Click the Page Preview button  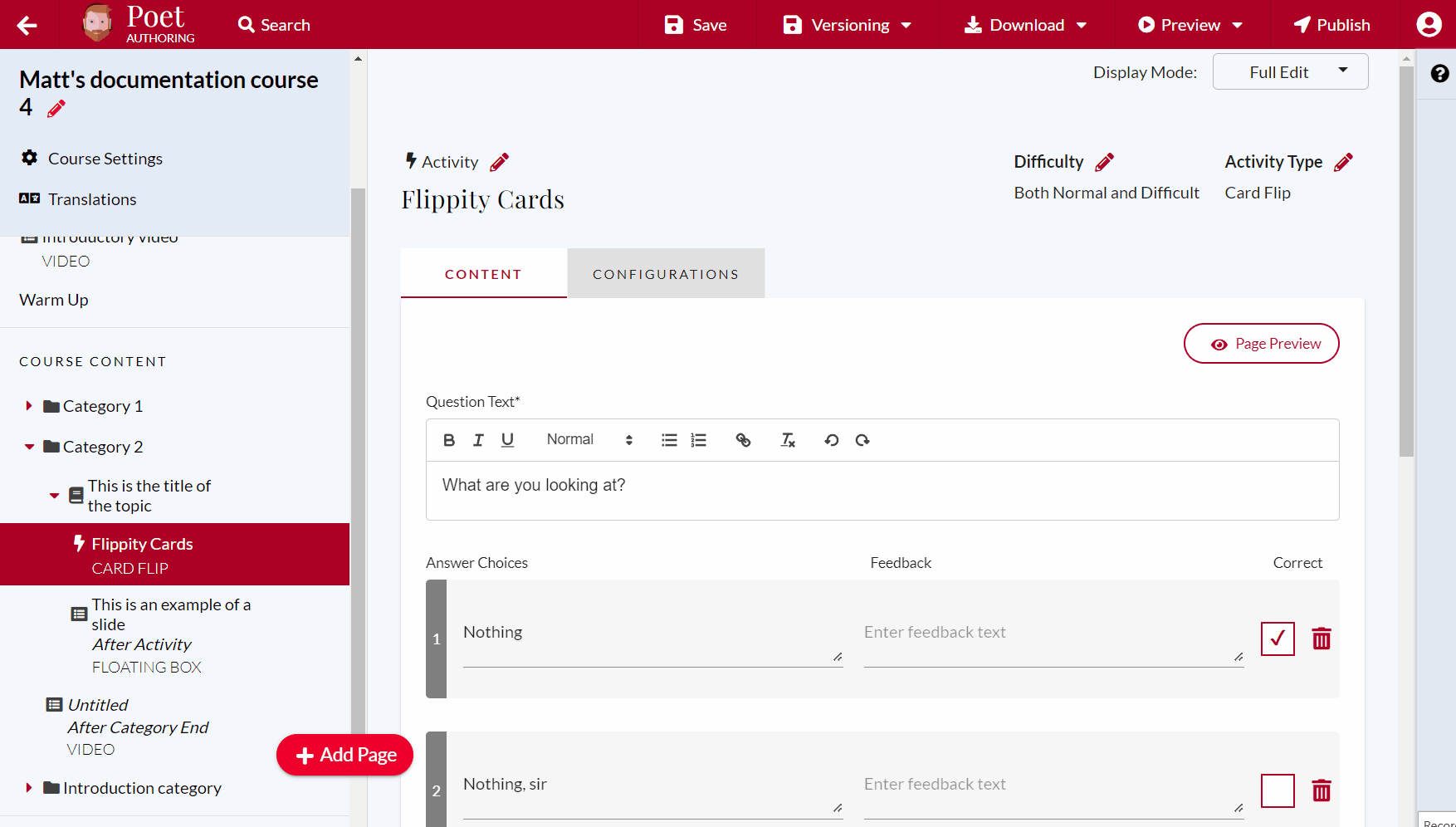[1261, 343]
